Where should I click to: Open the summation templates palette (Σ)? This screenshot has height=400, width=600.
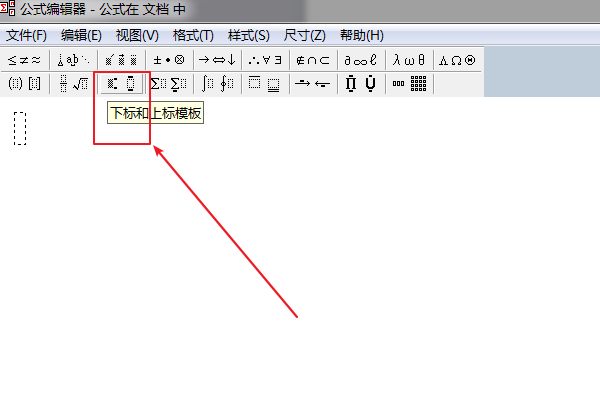tap(169, 83)
